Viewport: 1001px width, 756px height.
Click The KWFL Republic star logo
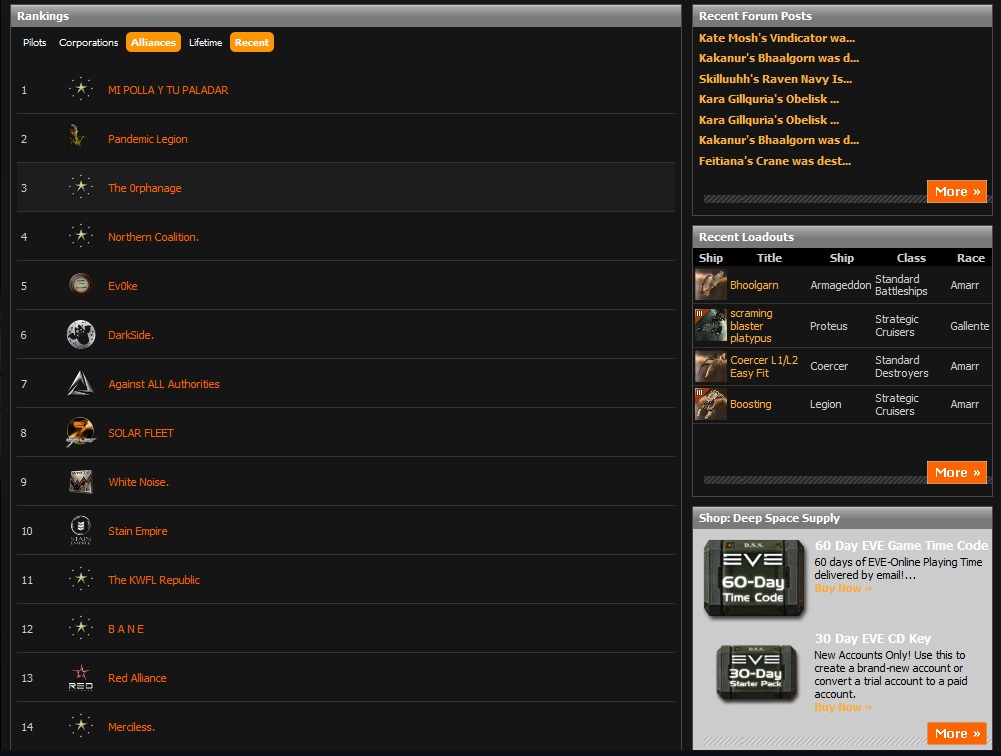point(81,579)
